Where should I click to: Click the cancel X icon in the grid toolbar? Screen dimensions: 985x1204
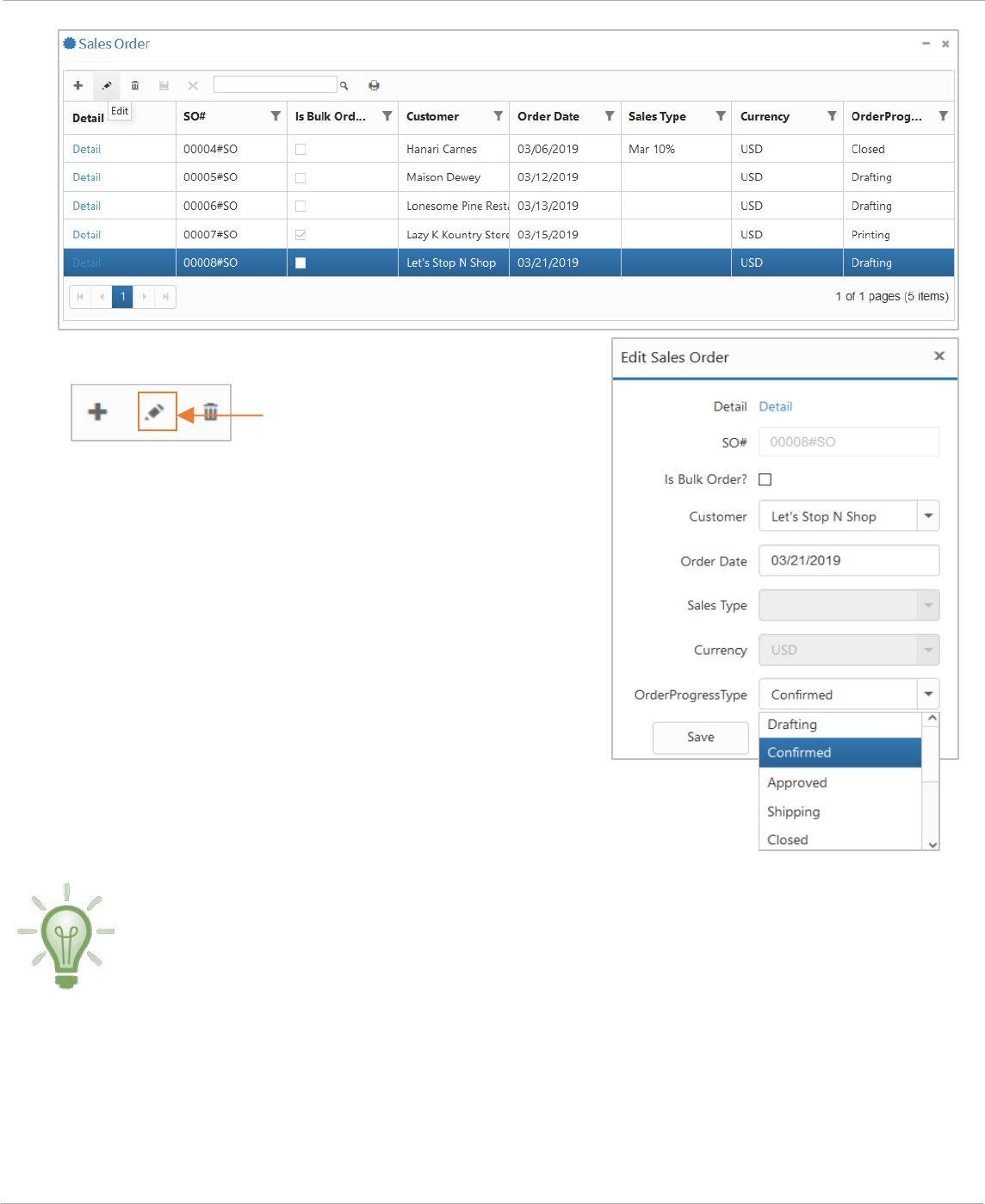(x=193, y=85)
